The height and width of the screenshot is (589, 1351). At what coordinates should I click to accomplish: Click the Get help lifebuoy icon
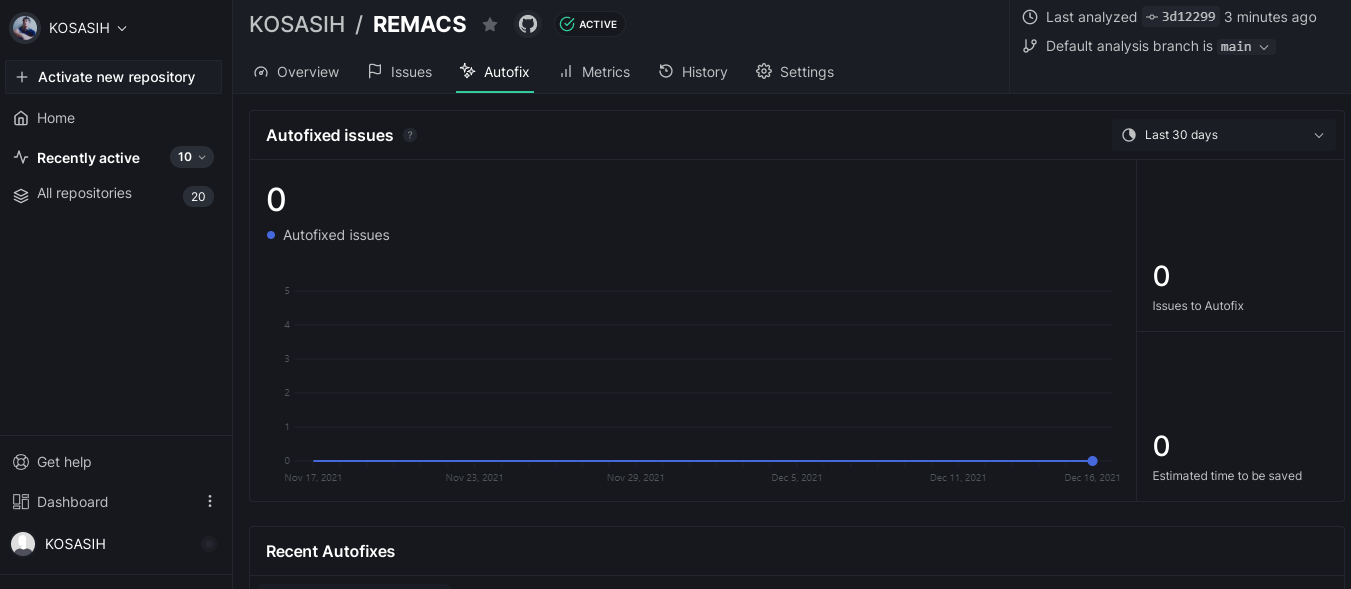pyautogui.click(x=21, y=462)
